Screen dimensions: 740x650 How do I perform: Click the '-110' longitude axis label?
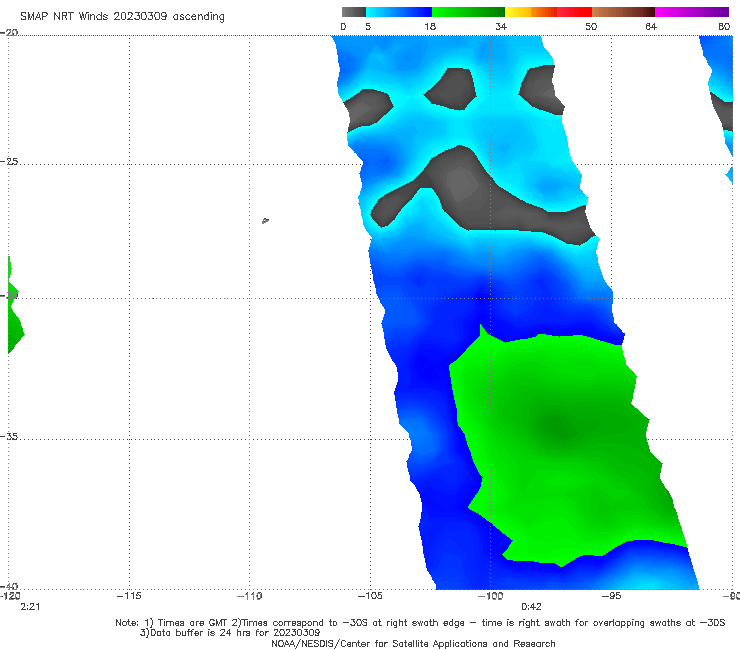(249, 596)
